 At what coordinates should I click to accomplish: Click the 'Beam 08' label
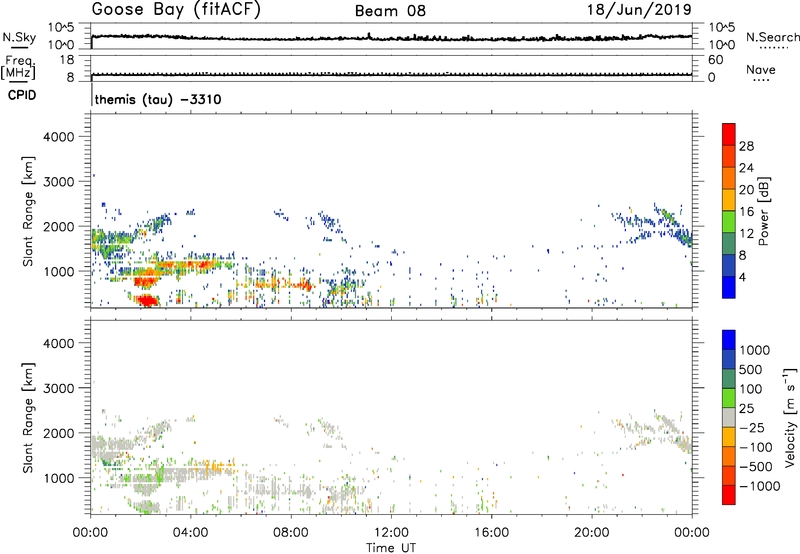pyautogui.click(x=390, y=11)
